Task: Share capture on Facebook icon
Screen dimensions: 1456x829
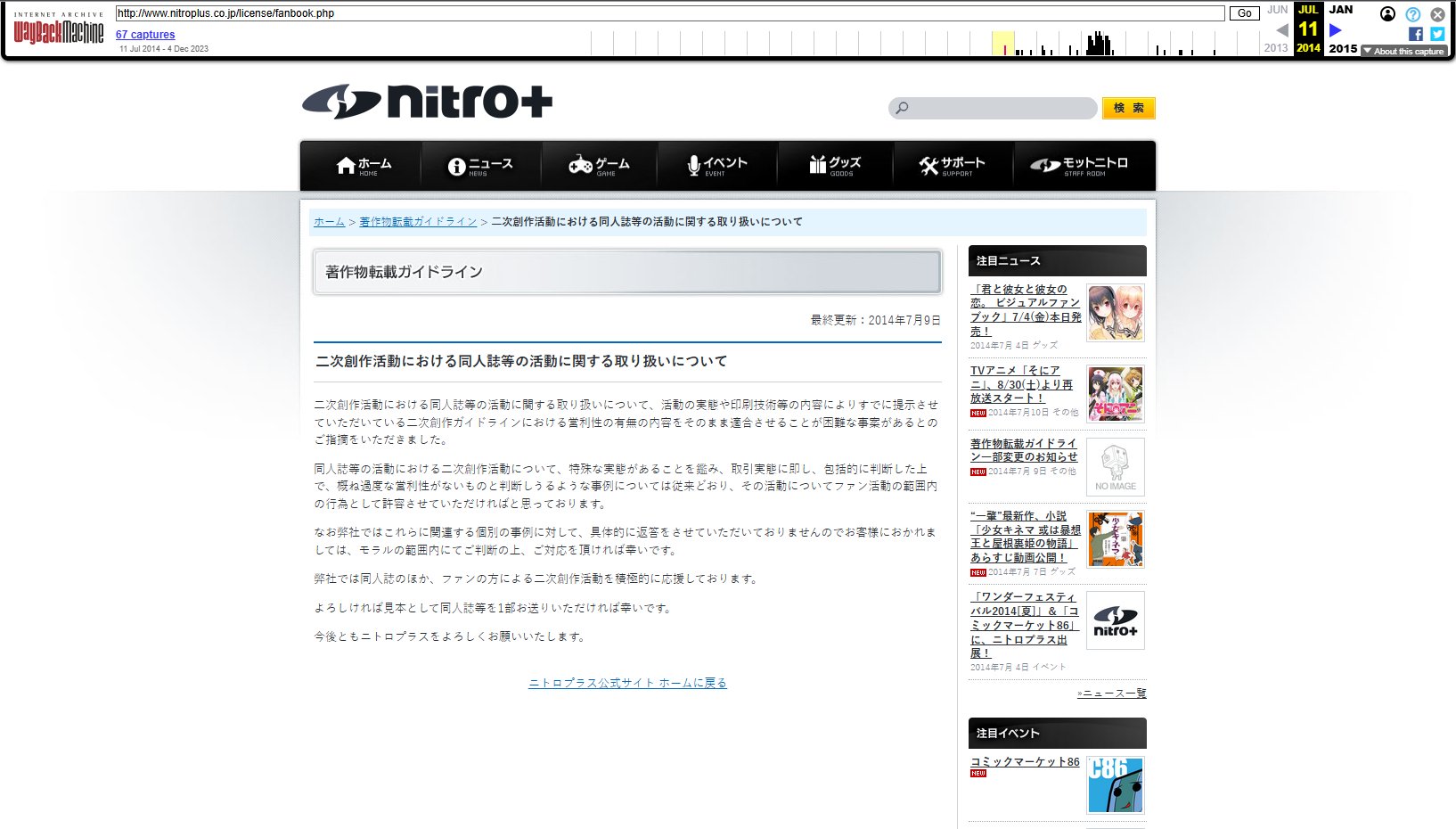Action: coord(1416,34)
